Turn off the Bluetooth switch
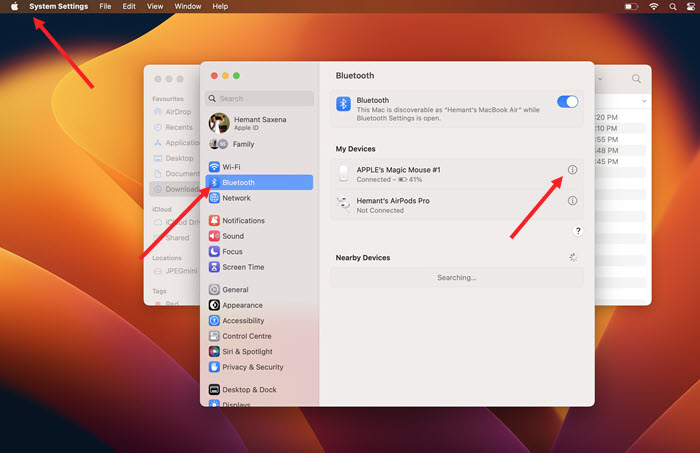The height and width of the screenshot is (453, 700). click(567, 102)
